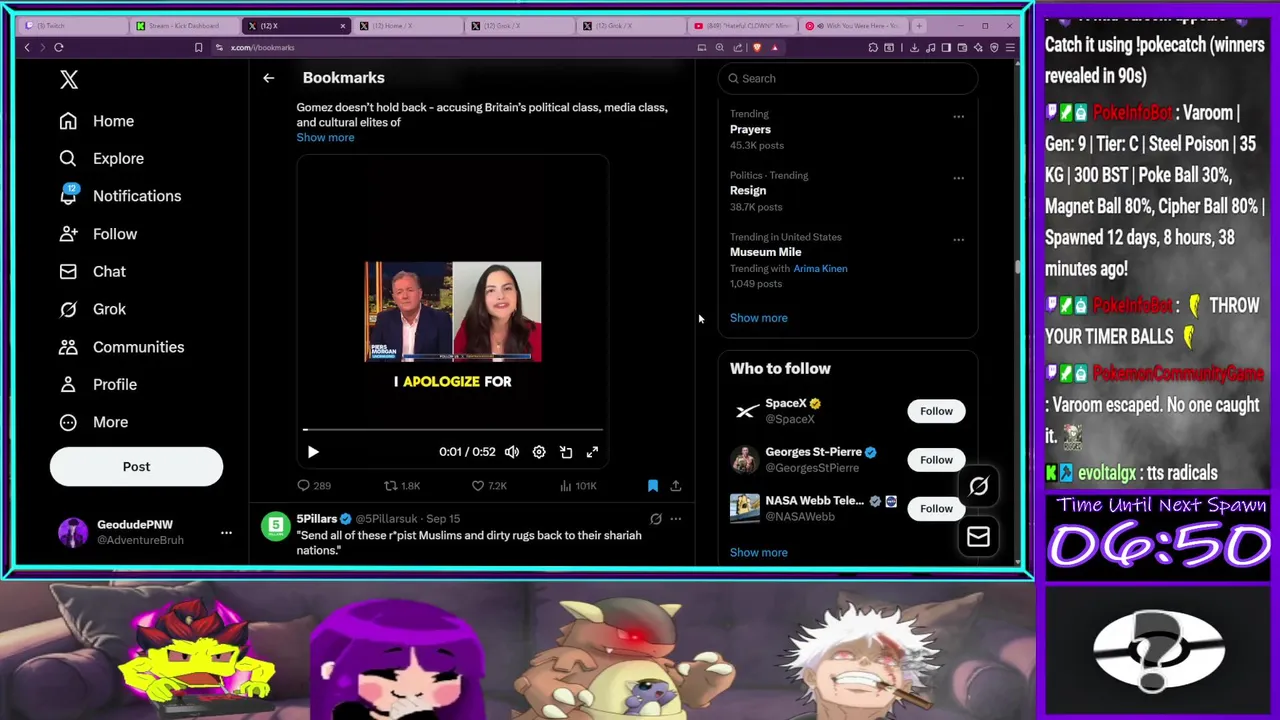
Task: Show more accounts to follow
Action: pos(759,552)
